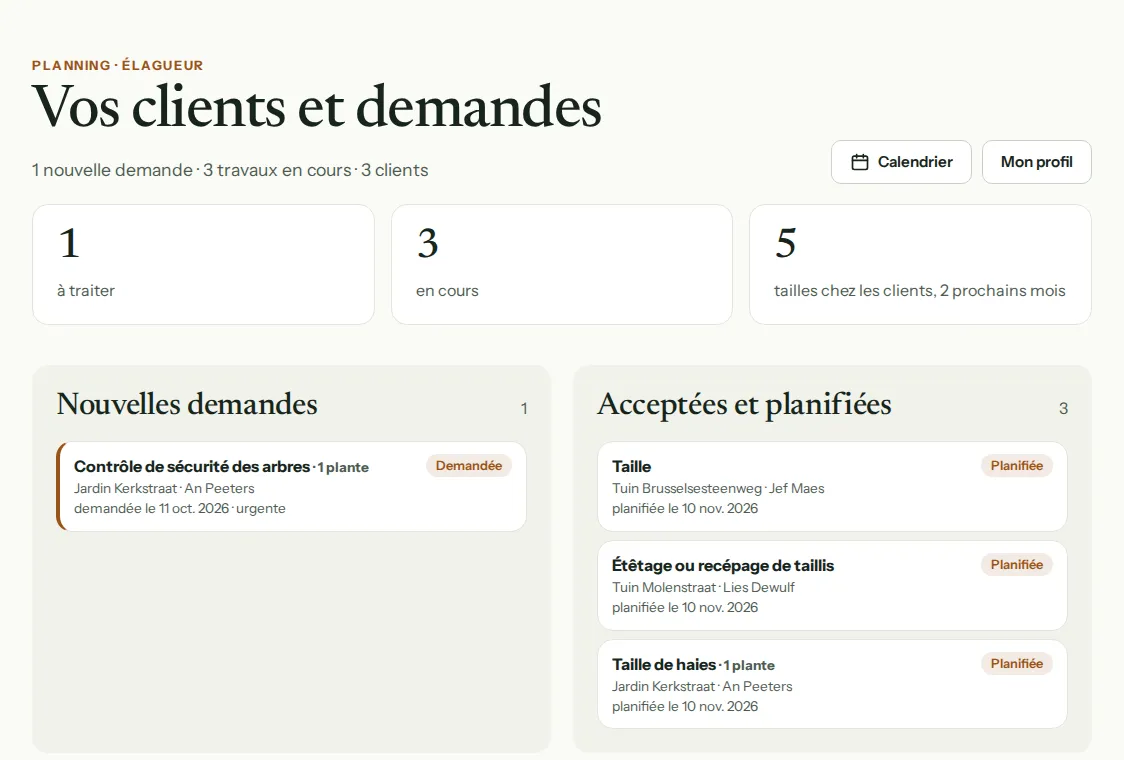Click the calendar icon in Calendrier button
This screenshot has height=760, width=1124.
coord(859,162)
